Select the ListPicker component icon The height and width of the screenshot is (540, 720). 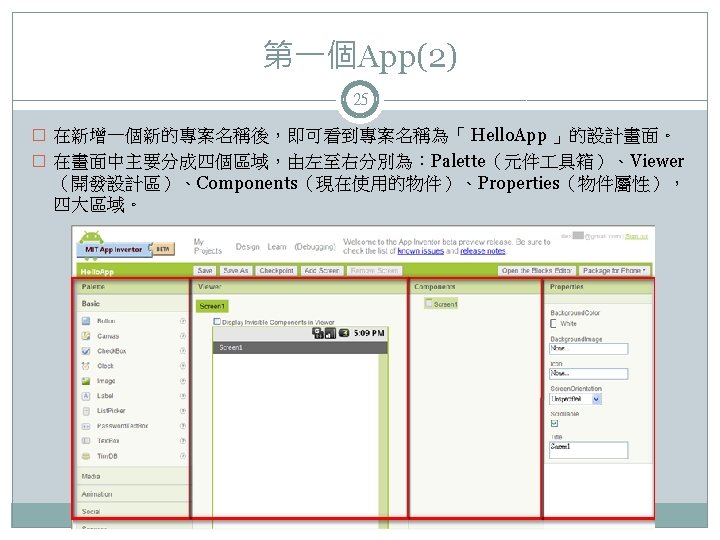click(x=86, y=411)
